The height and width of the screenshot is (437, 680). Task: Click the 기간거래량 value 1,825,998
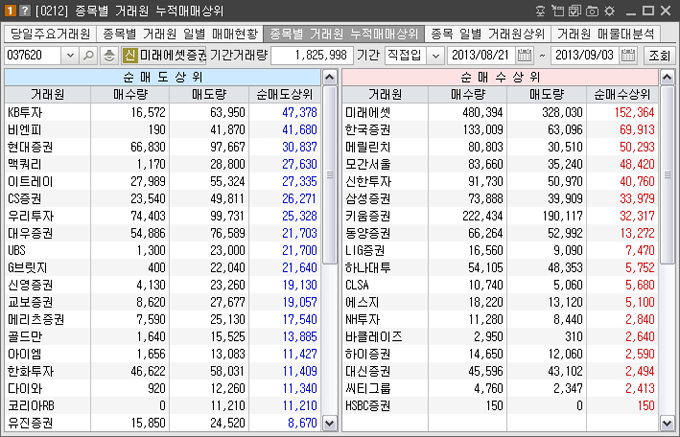coord(312,55)
